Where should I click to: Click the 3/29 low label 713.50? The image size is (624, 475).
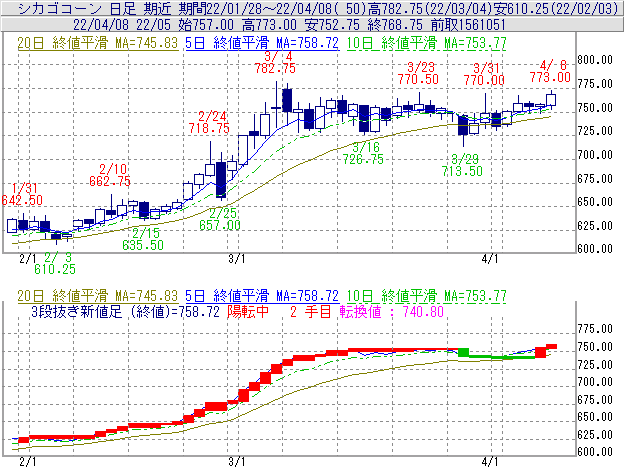462,171
